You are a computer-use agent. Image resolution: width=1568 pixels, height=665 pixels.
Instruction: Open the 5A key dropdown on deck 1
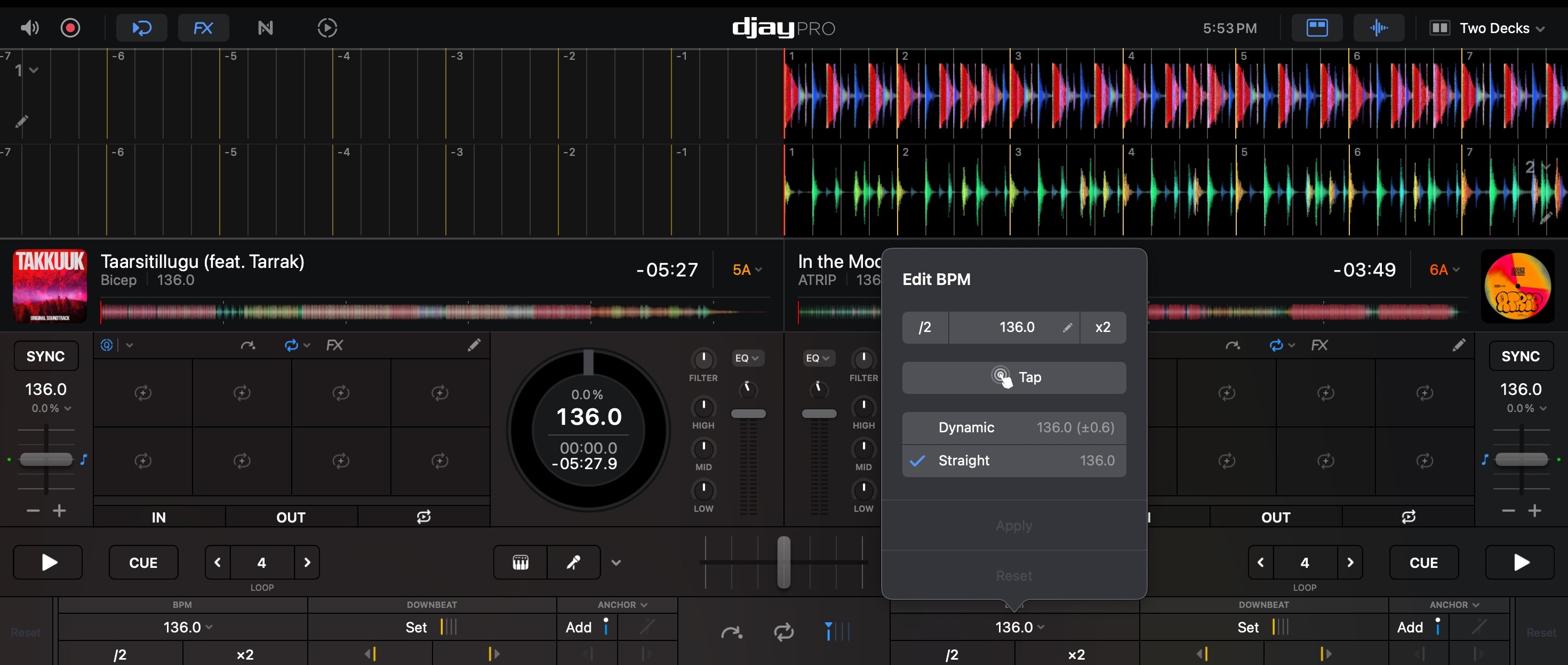pos(747,270)
